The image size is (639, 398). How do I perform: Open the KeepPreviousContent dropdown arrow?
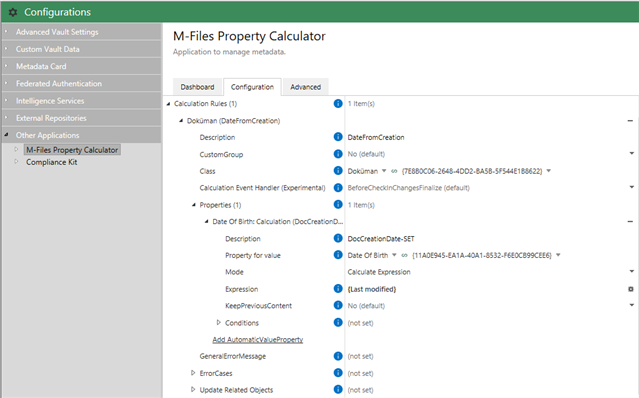tap(631, 305)
